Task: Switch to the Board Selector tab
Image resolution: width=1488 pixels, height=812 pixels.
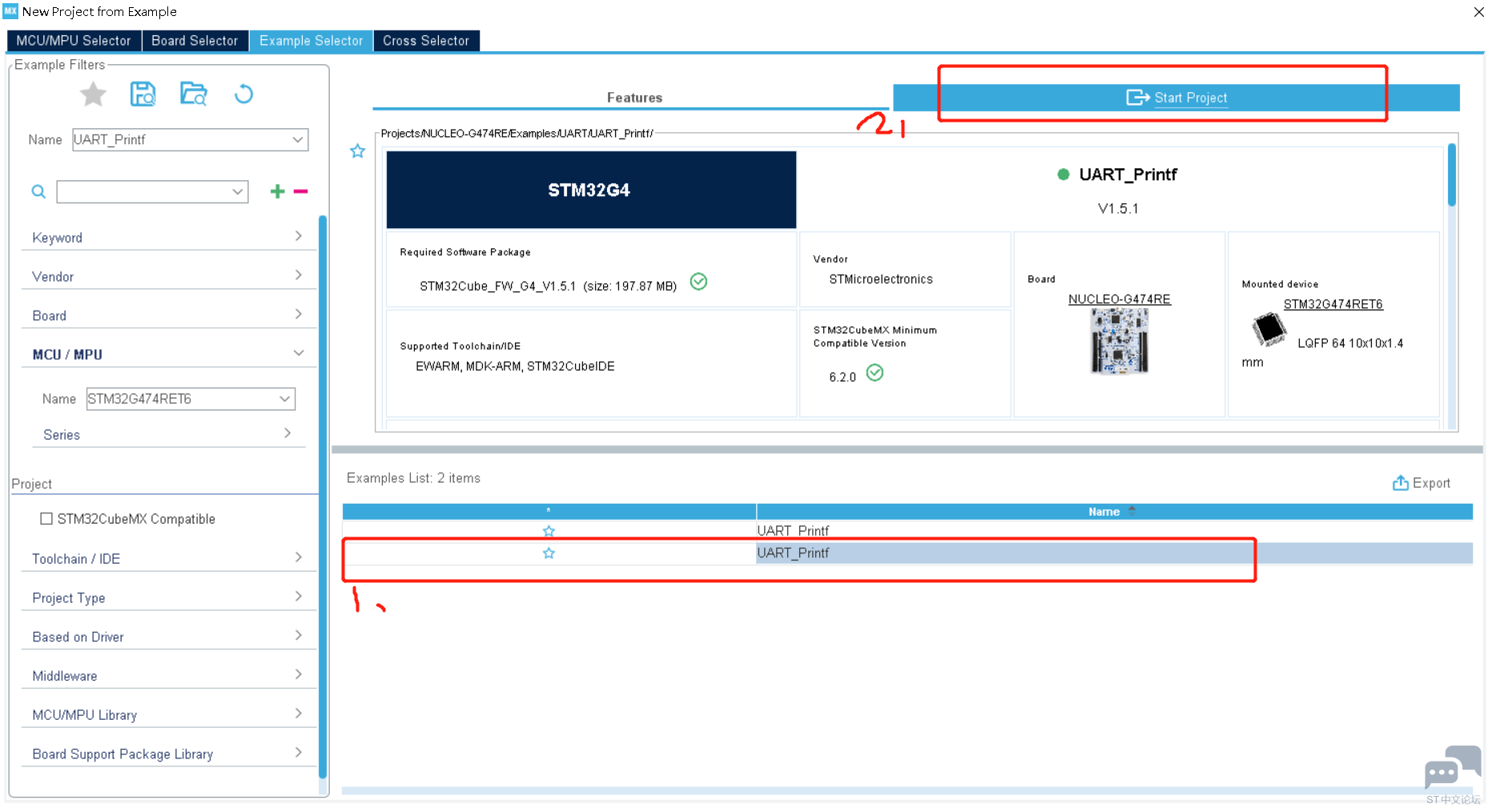Action: (x=195, y=41)
